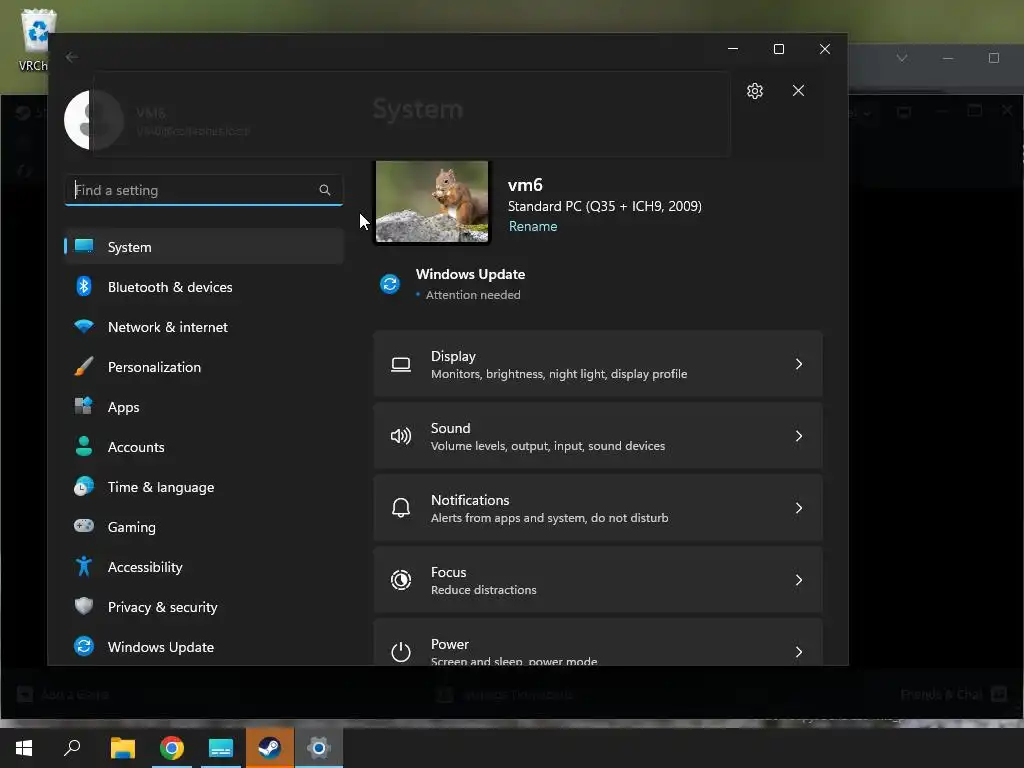
Task: Click the Time & language clock icon
Action: coord(84,487)
